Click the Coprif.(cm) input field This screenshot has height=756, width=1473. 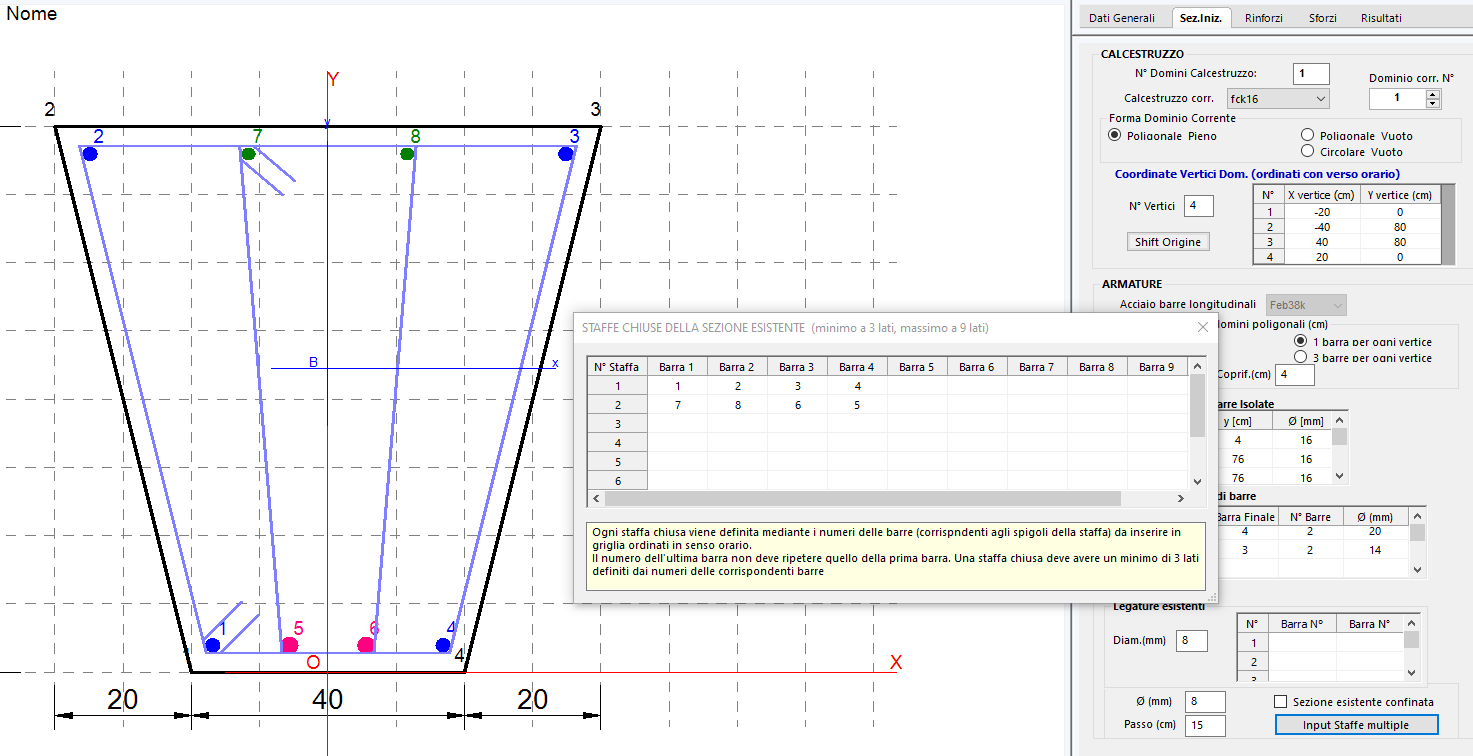(x=1295, y=374)
